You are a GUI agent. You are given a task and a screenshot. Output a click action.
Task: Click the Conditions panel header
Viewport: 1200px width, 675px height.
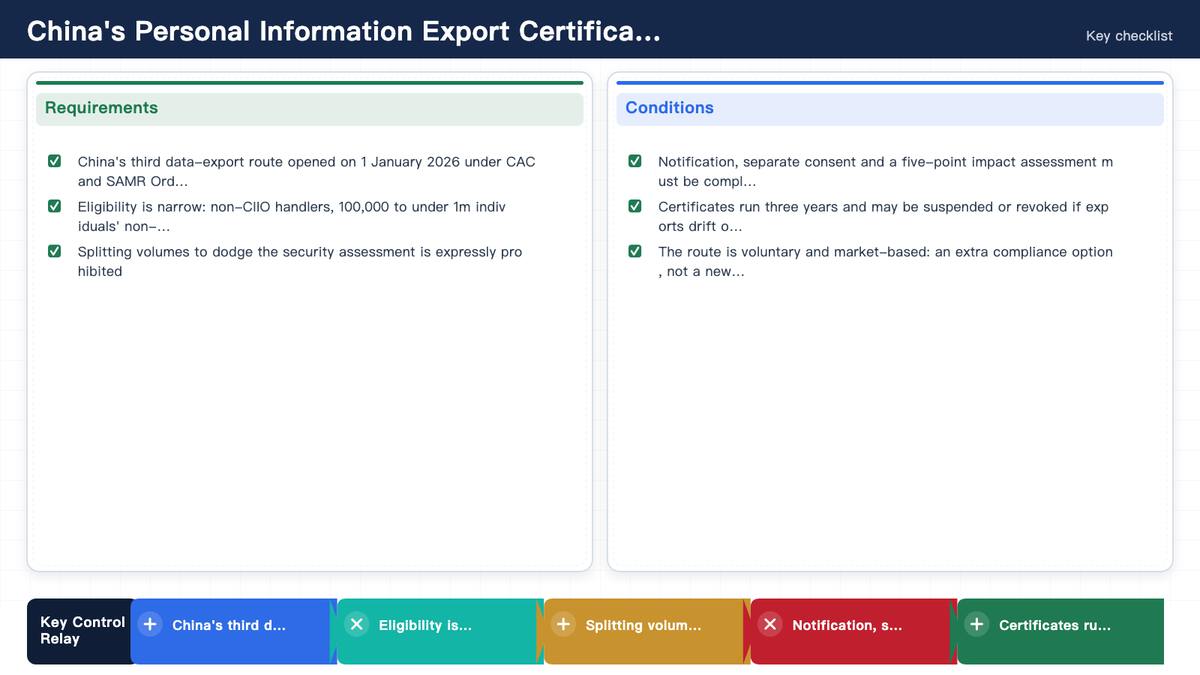[x=890, y=108]
